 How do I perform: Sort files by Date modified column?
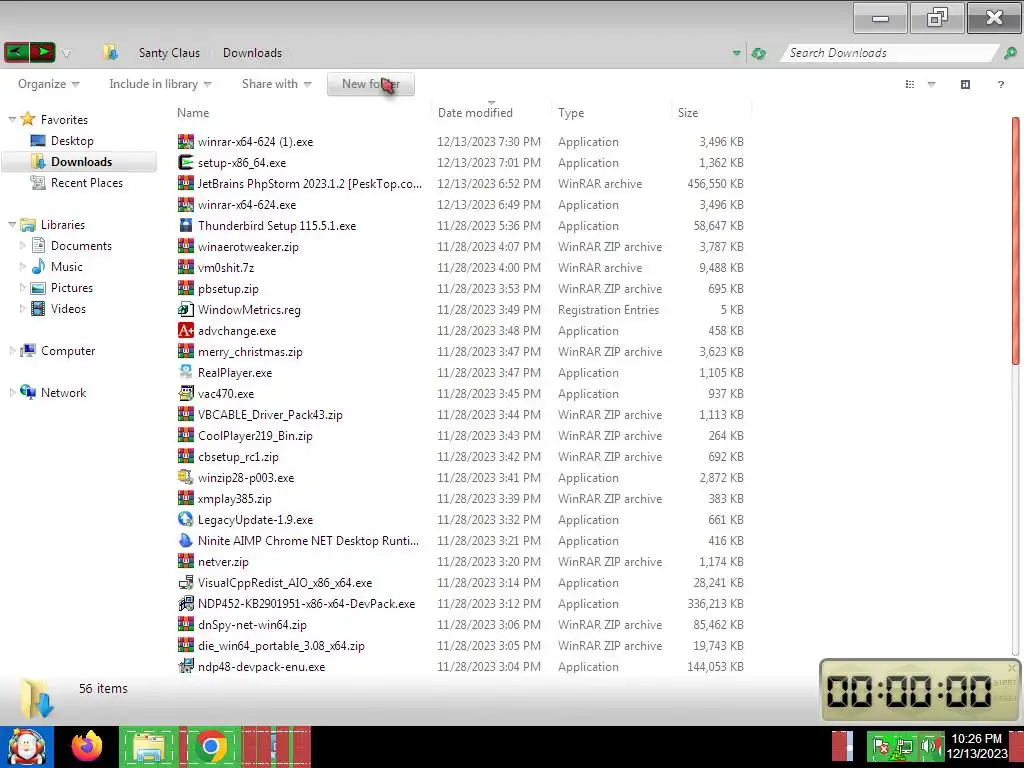tap(475, 113)
